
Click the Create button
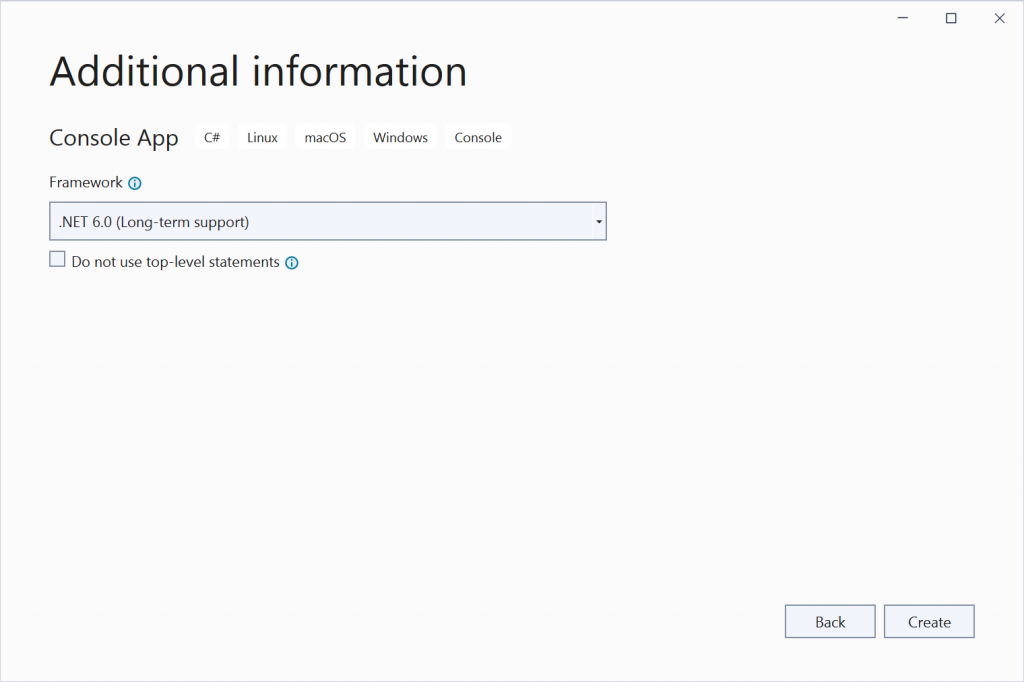tap(929, 621)
